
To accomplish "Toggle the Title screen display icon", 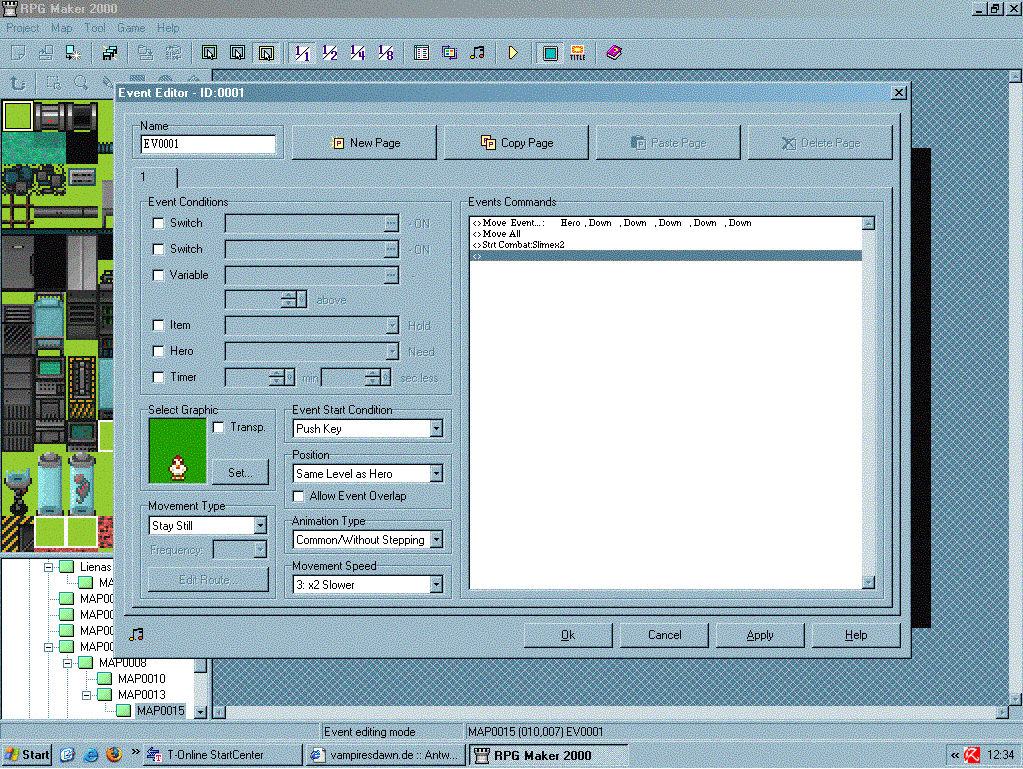I will tap(577, 53).
